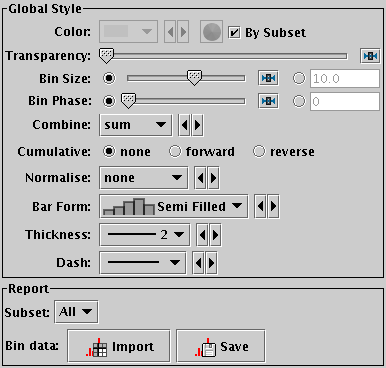Click the Bin Phase value field showing 0
The width and height of the screenshot is (386, 368).
345,101
